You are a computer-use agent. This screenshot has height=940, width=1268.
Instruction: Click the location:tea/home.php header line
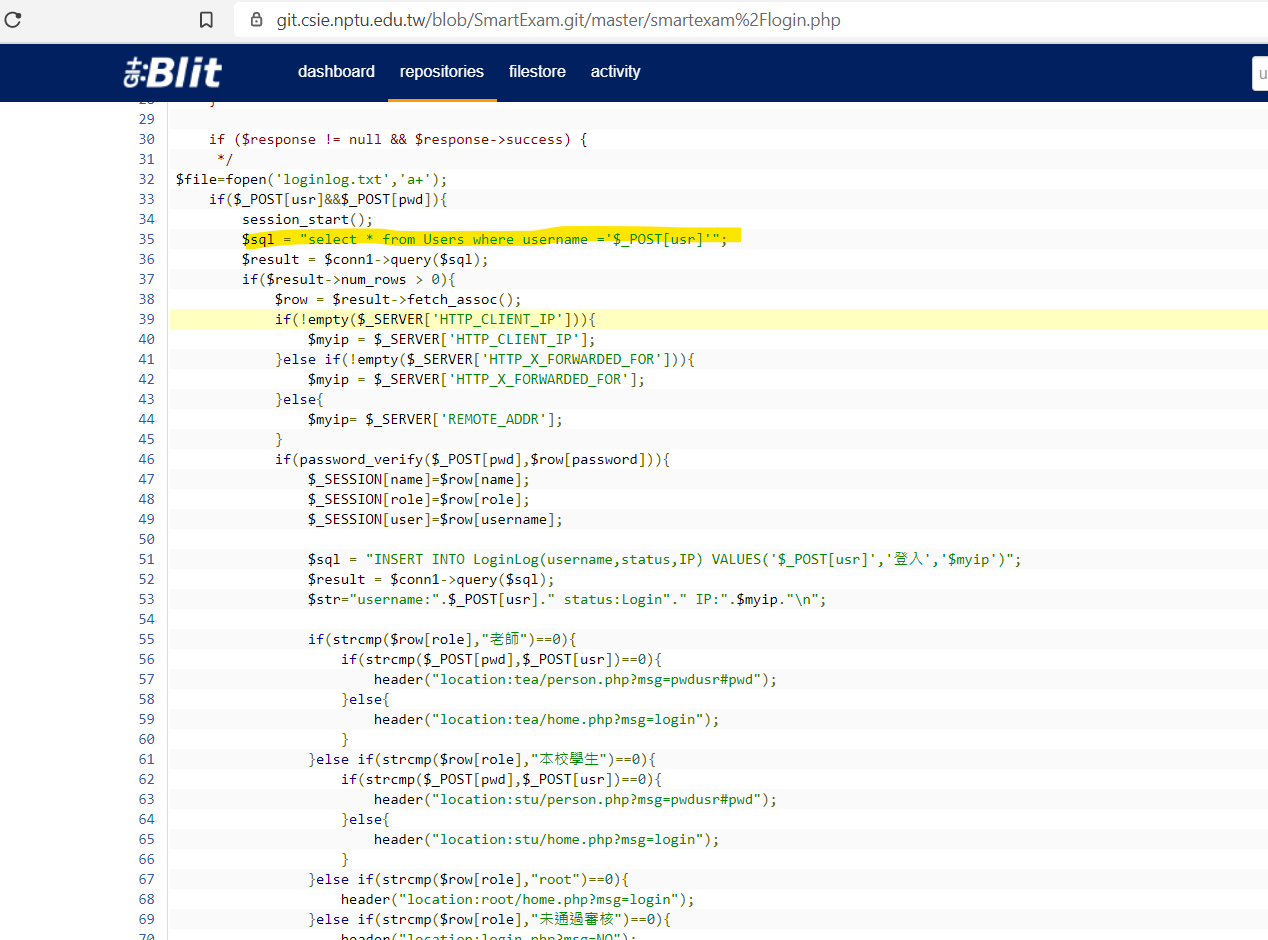tap(547, 719)
